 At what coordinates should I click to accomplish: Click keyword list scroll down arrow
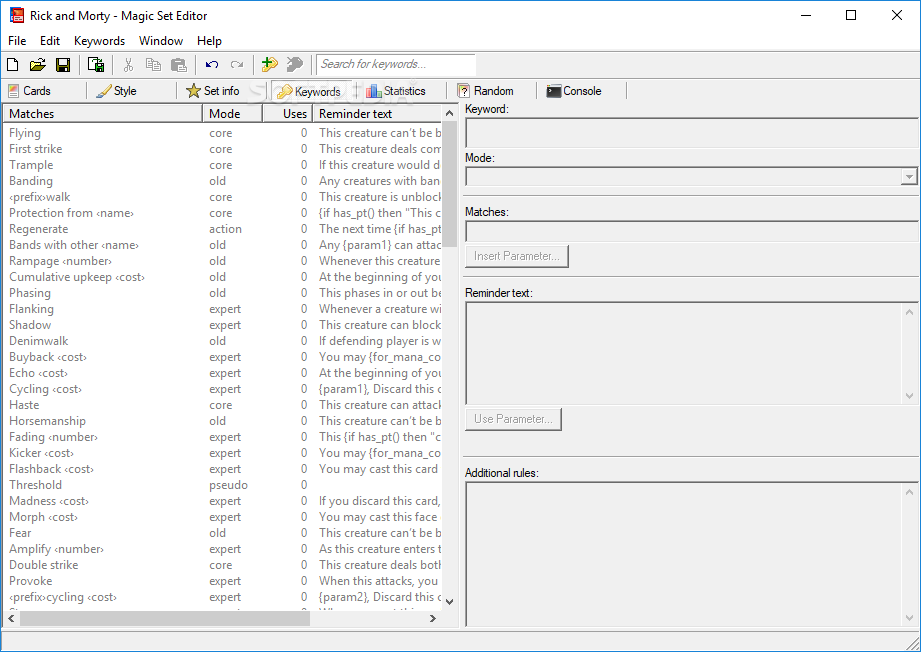click(x=449, y=602)
